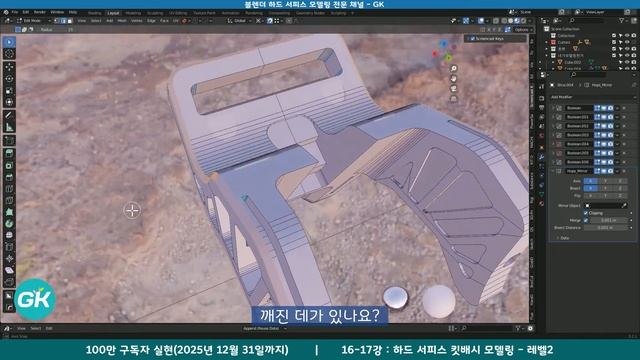Enable face select mode
This screenshot has height=360, width=640.
(70, 20)
